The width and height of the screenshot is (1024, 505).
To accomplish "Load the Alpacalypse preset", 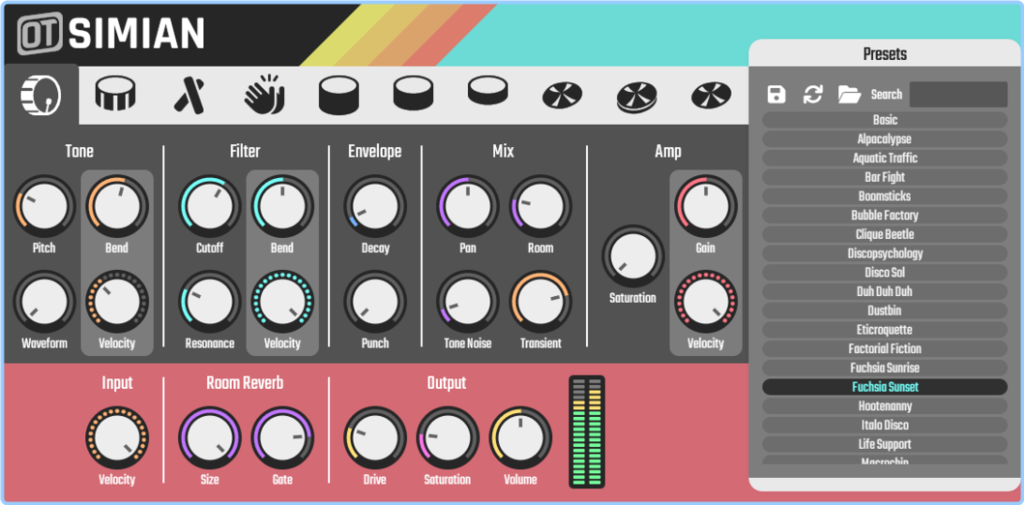I will click(885, 139).
